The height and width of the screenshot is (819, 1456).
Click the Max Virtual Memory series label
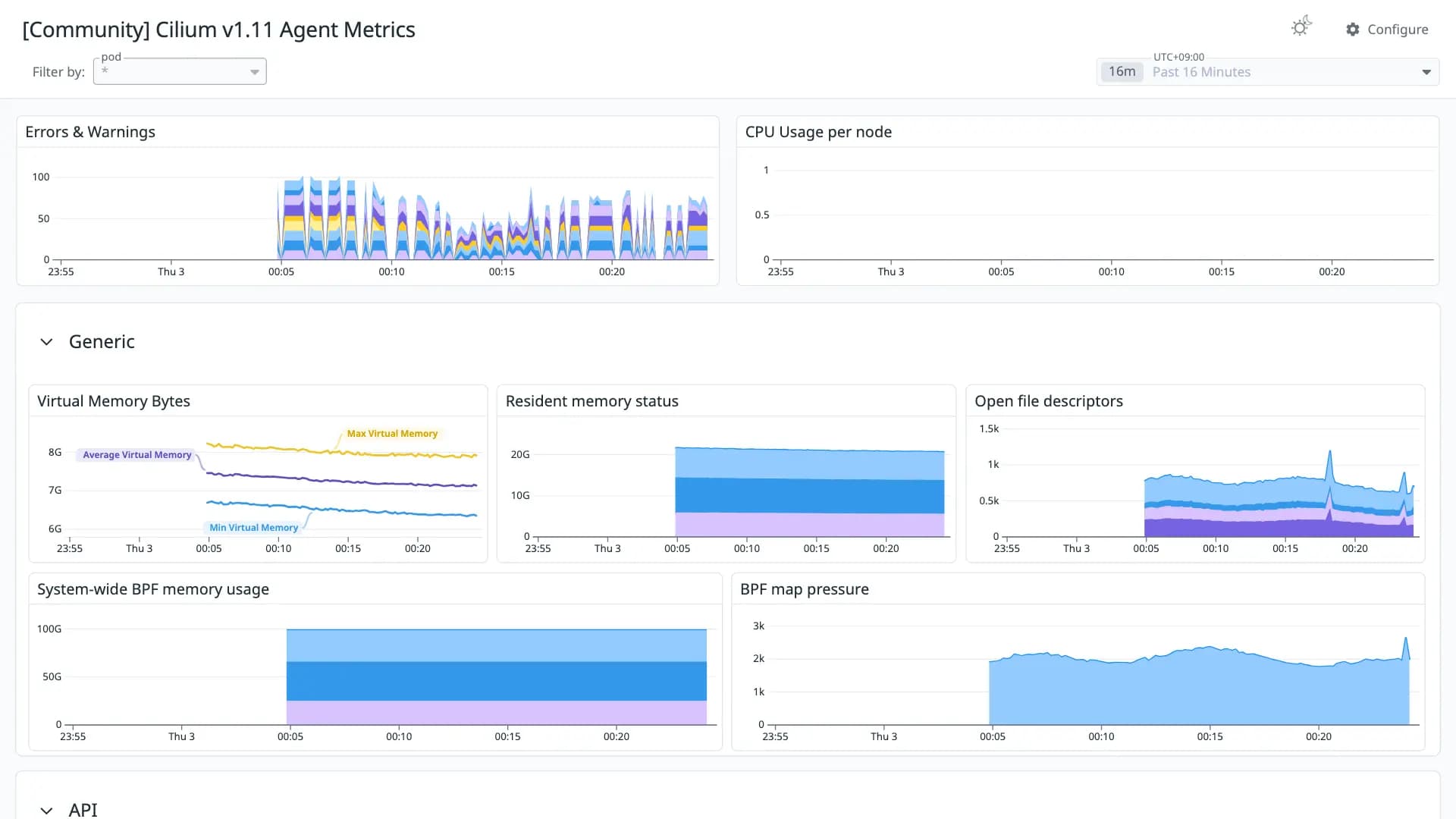point(392,434)
